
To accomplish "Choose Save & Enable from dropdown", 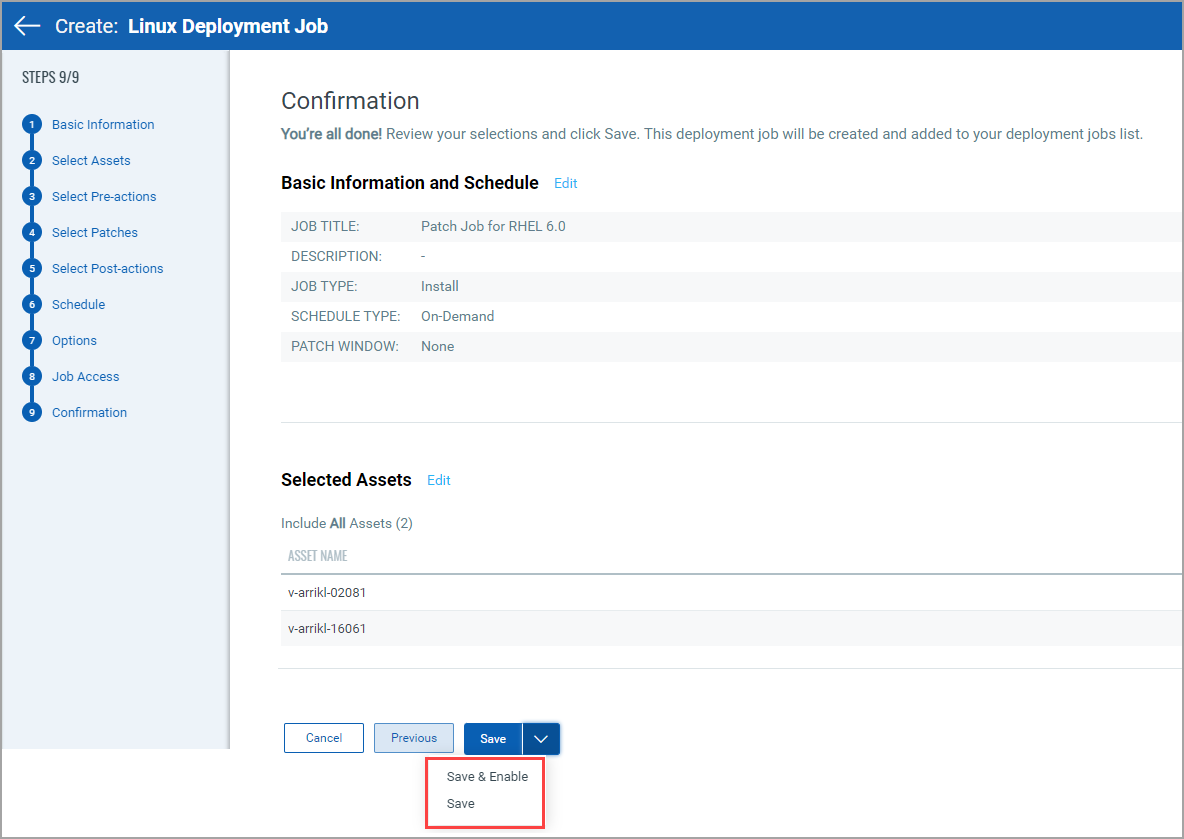I will tap(487, 777).
